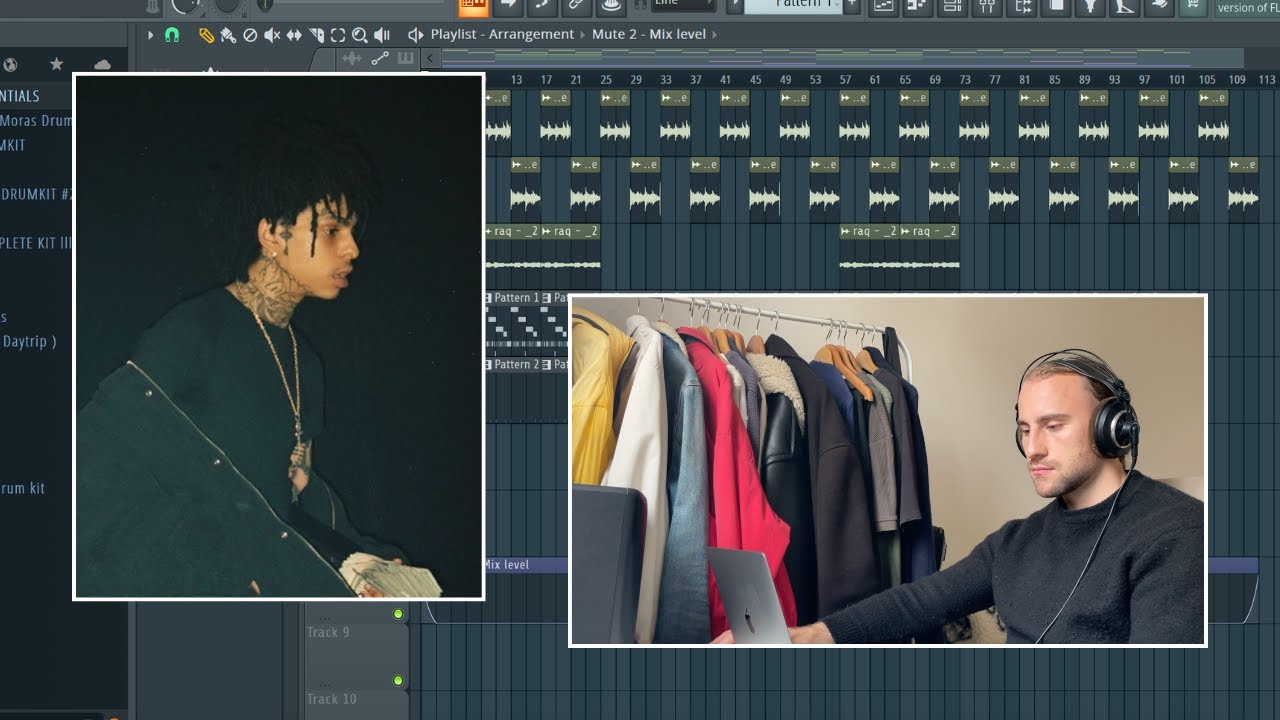Select Track 10 header label
Viewport: 1280px width, 720px height.
coord(331,699)
